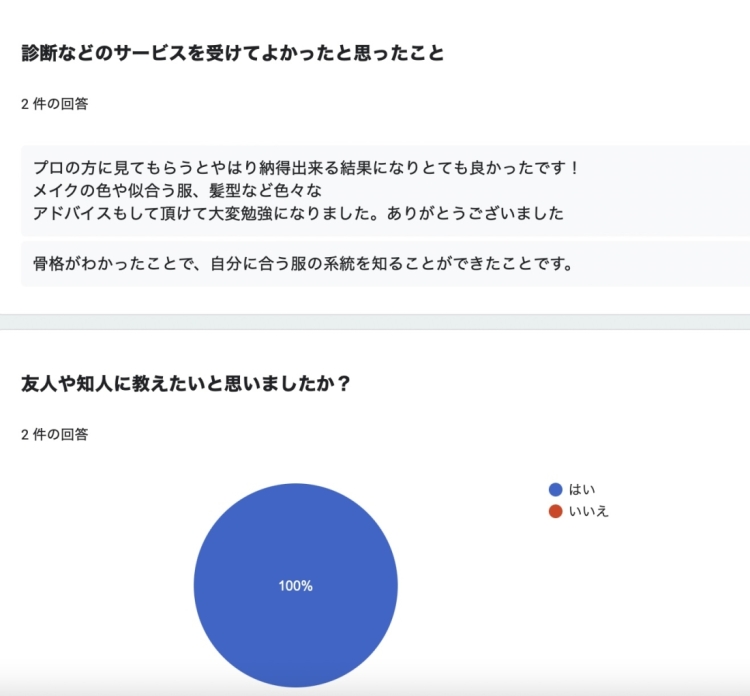
Task: Click the heading 診断などのサービスを受けてよかったと思ったこと
Action: click(x=233, y=53)
